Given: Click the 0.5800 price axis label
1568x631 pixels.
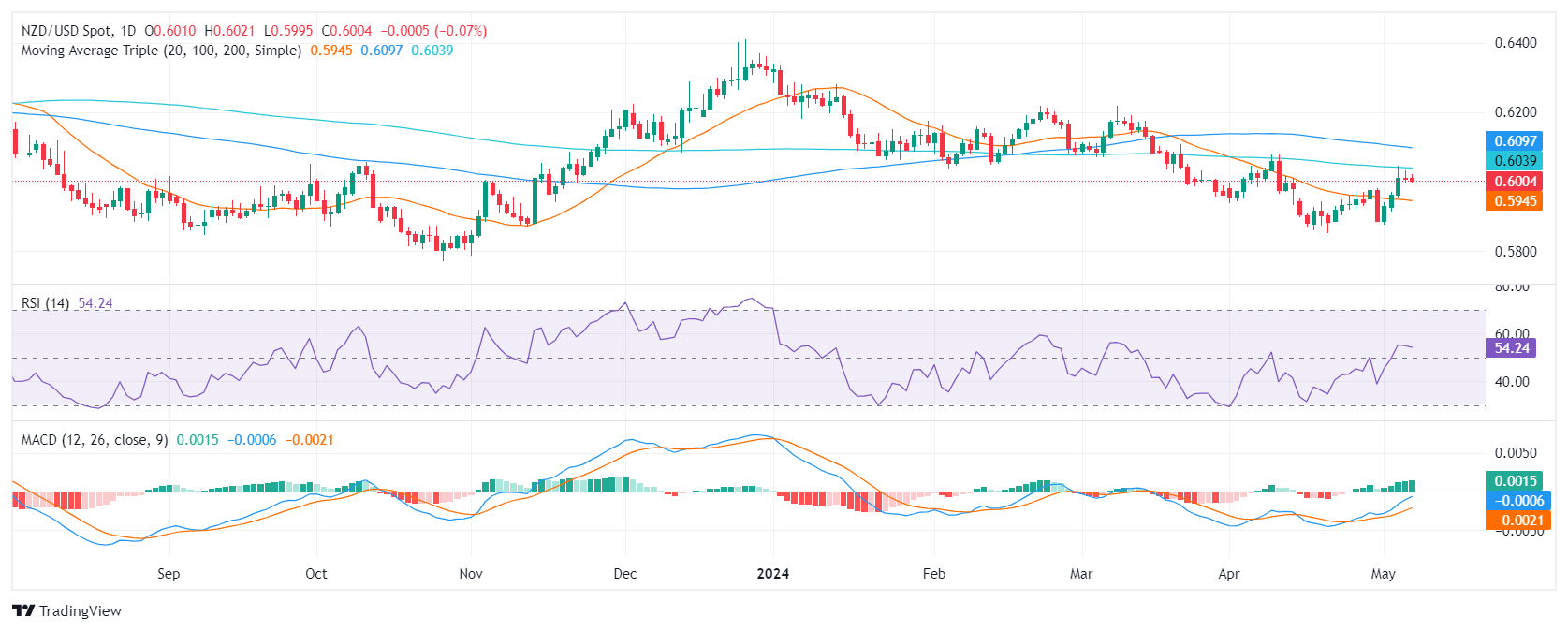Looking at the screenshot, I should tap(1515, 252).
